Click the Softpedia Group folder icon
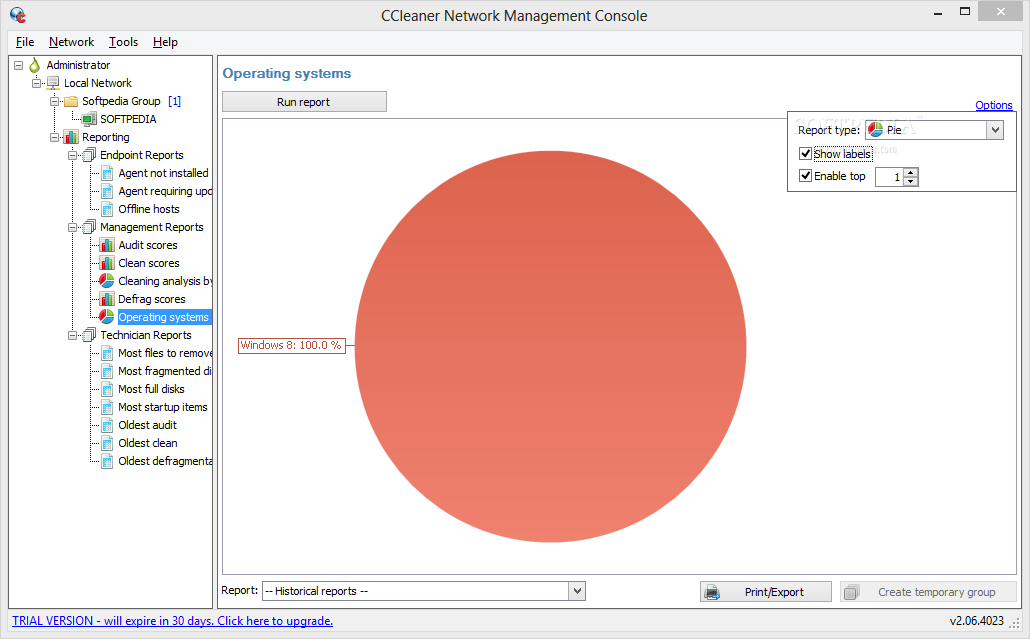 71,101
